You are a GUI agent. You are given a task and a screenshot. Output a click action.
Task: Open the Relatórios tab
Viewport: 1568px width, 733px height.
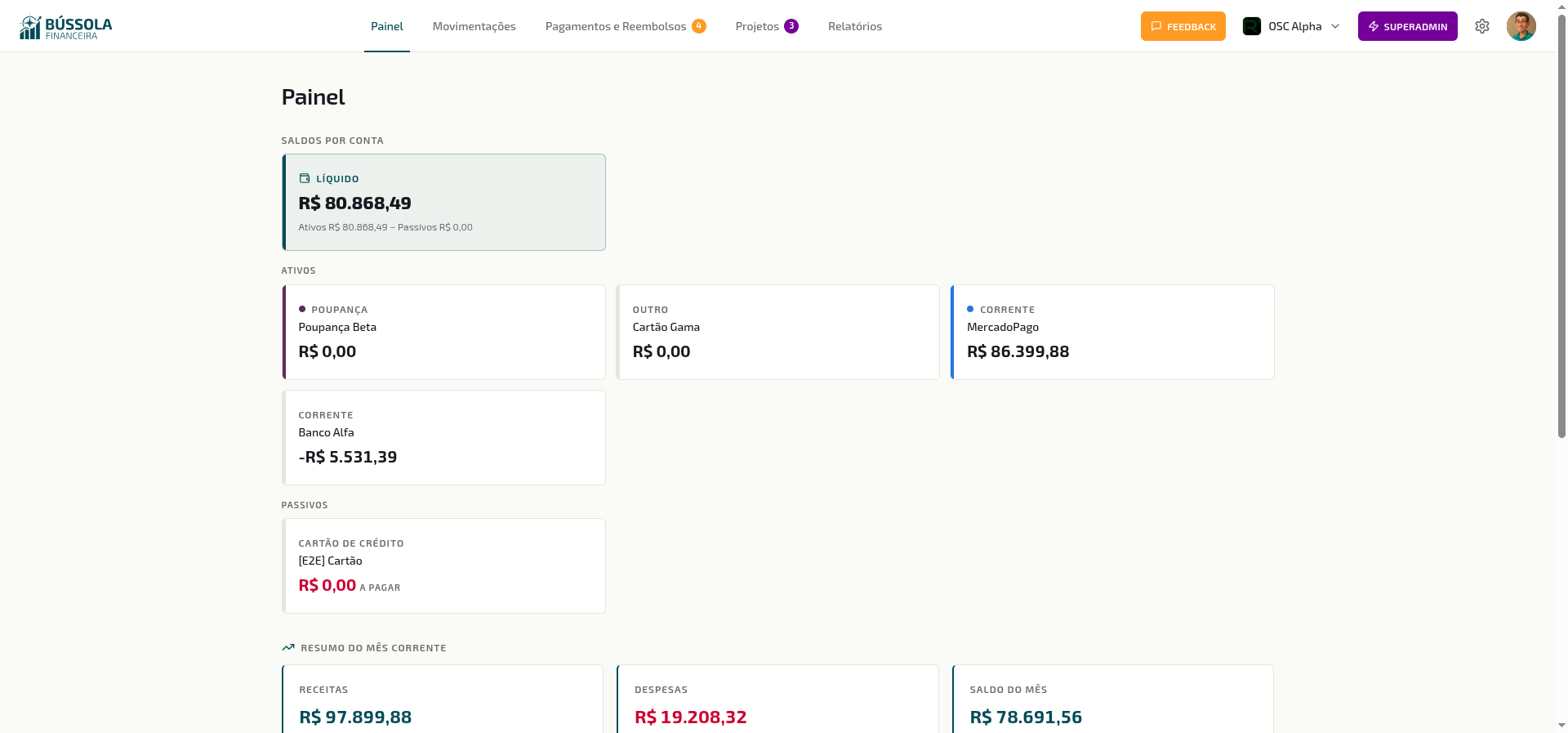pos(855,26)
